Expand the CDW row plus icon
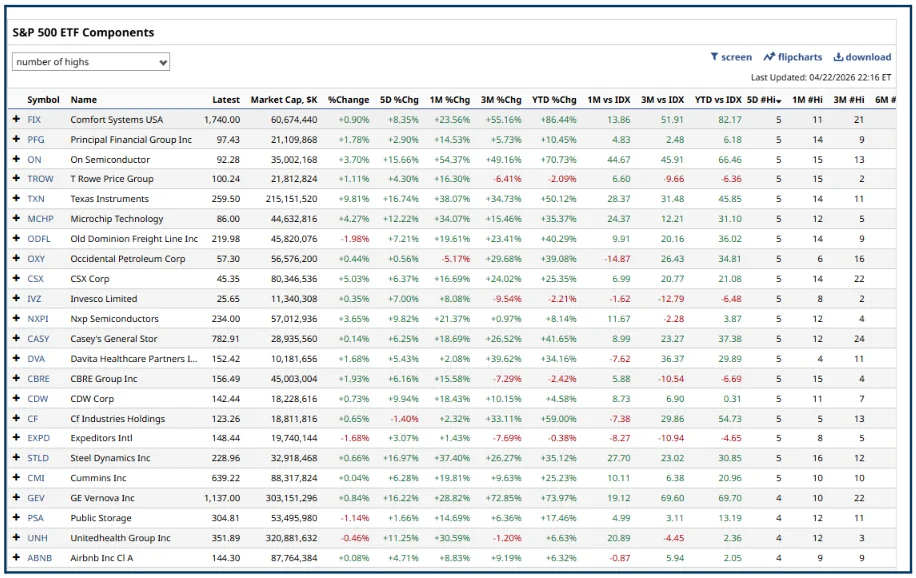The image size is (916, 578). click(x=16, y=399)
